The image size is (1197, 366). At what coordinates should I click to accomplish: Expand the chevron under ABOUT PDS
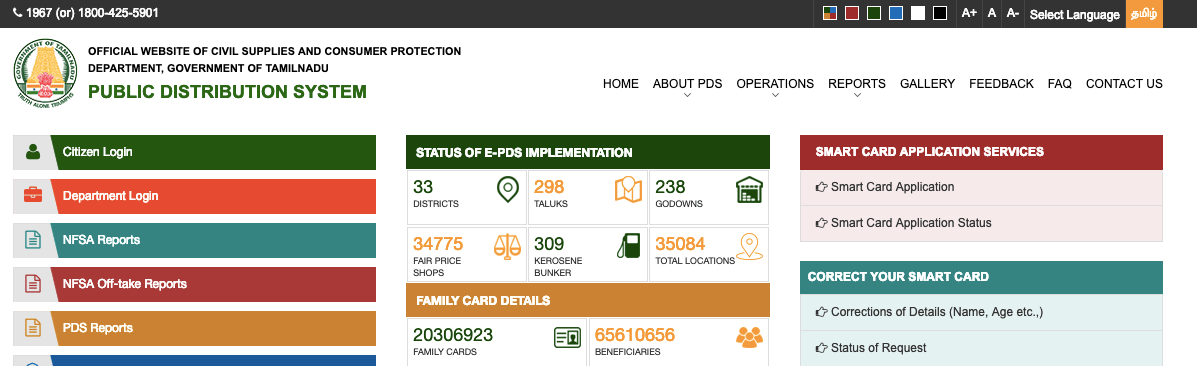click(688, 96)
